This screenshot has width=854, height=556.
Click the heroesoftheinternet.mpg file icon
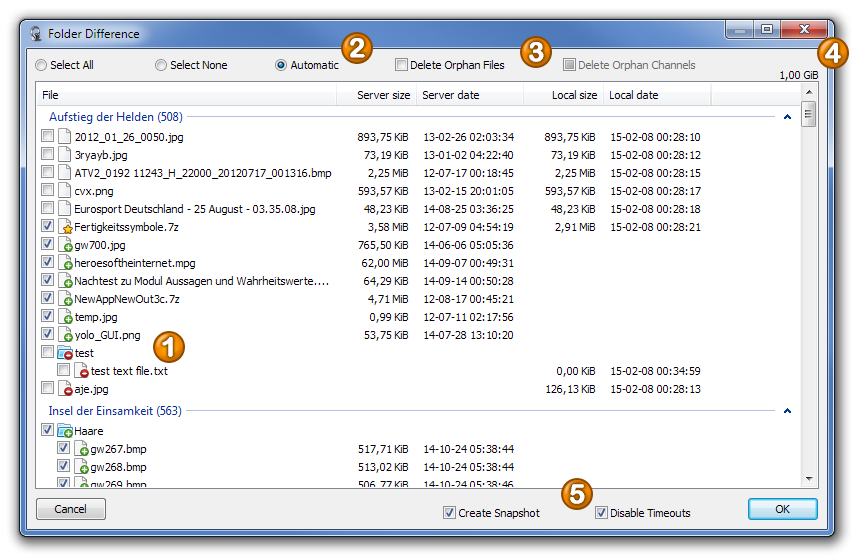pos(65,263)
